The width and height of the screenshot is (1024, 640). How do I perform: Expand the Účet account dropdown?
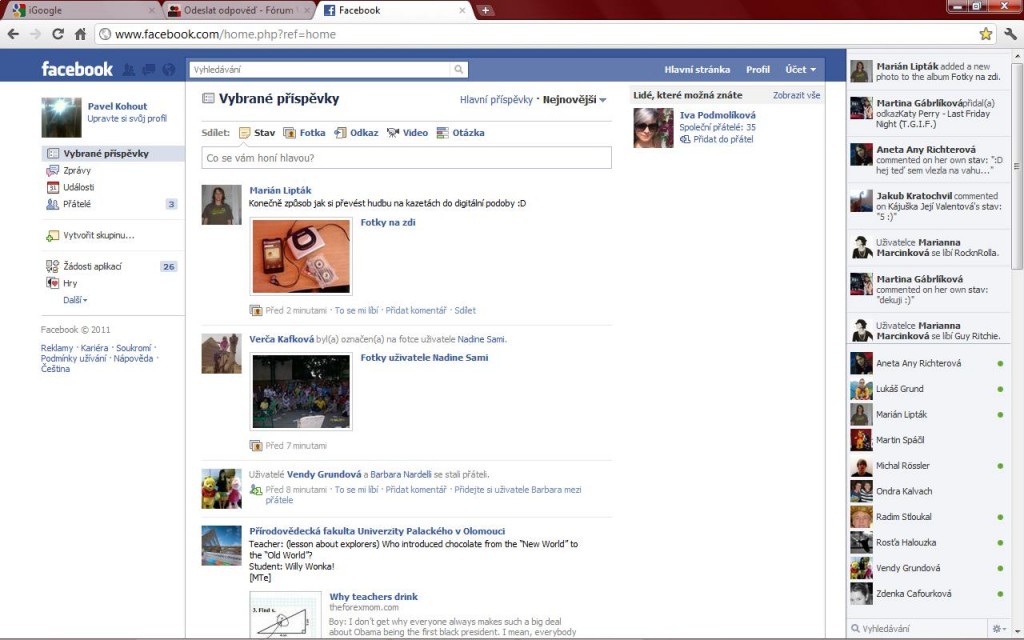801,69
